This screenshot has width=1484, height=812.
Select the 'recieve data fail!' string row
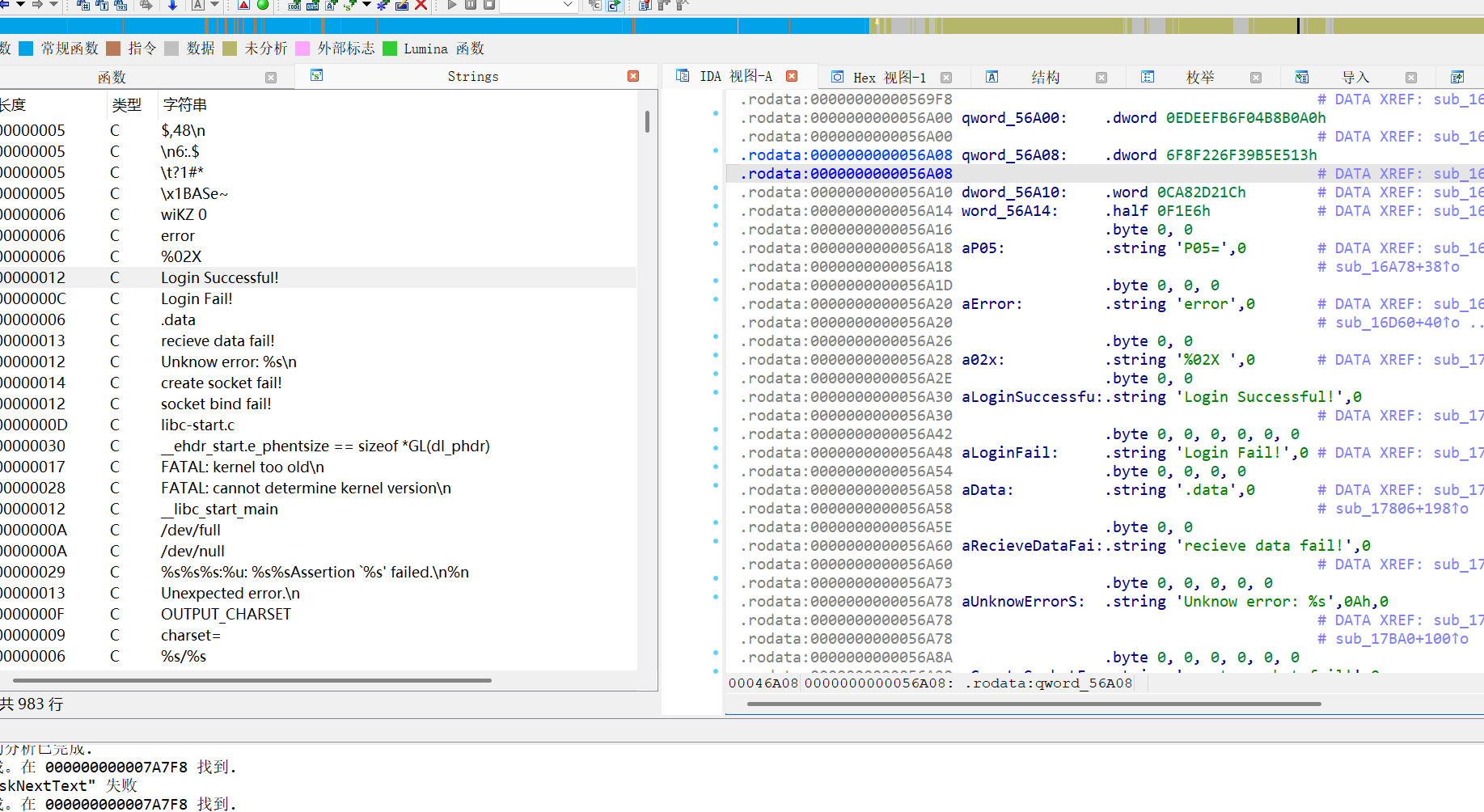tap(318, 340)
